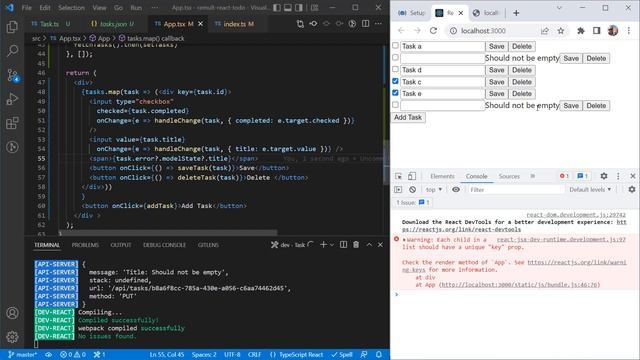Activate DevTools inspect element picker

click(x=398, y=176)
